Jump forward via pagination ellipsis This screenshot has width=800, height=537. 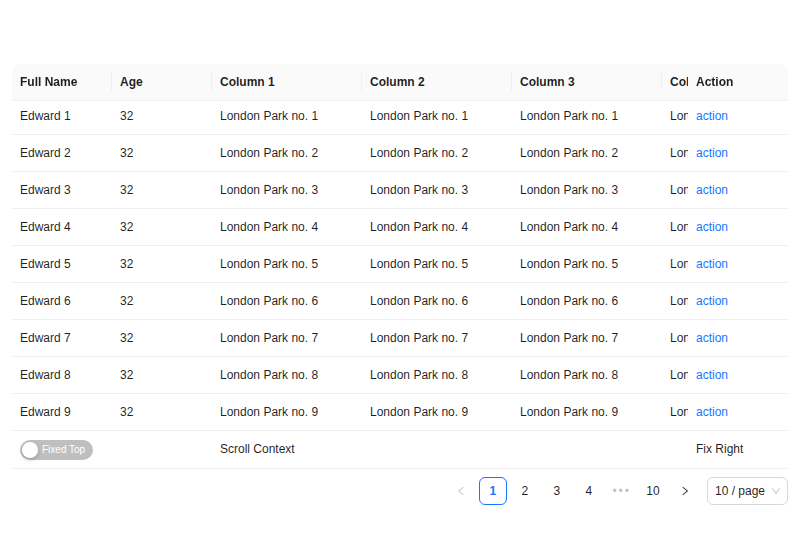pos(621,491)
